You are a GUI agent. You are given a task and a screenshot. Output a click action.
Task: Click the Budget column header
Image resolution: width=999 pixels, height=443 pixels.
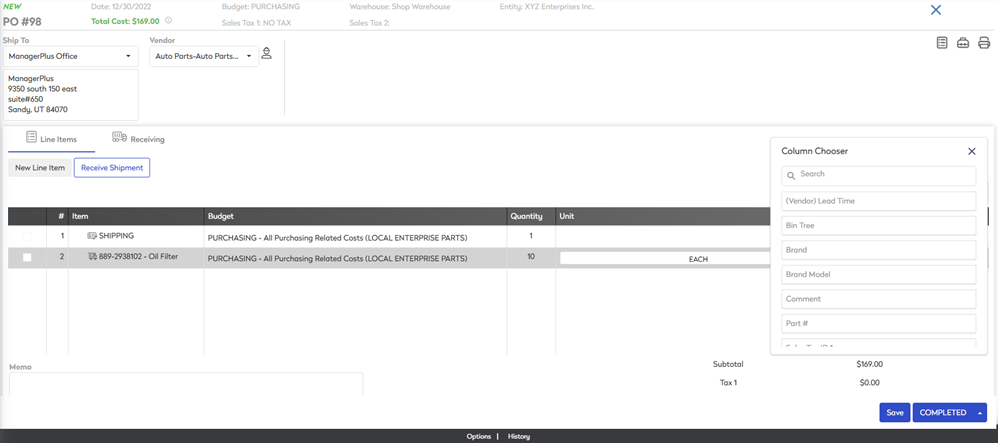coord(355,216)
